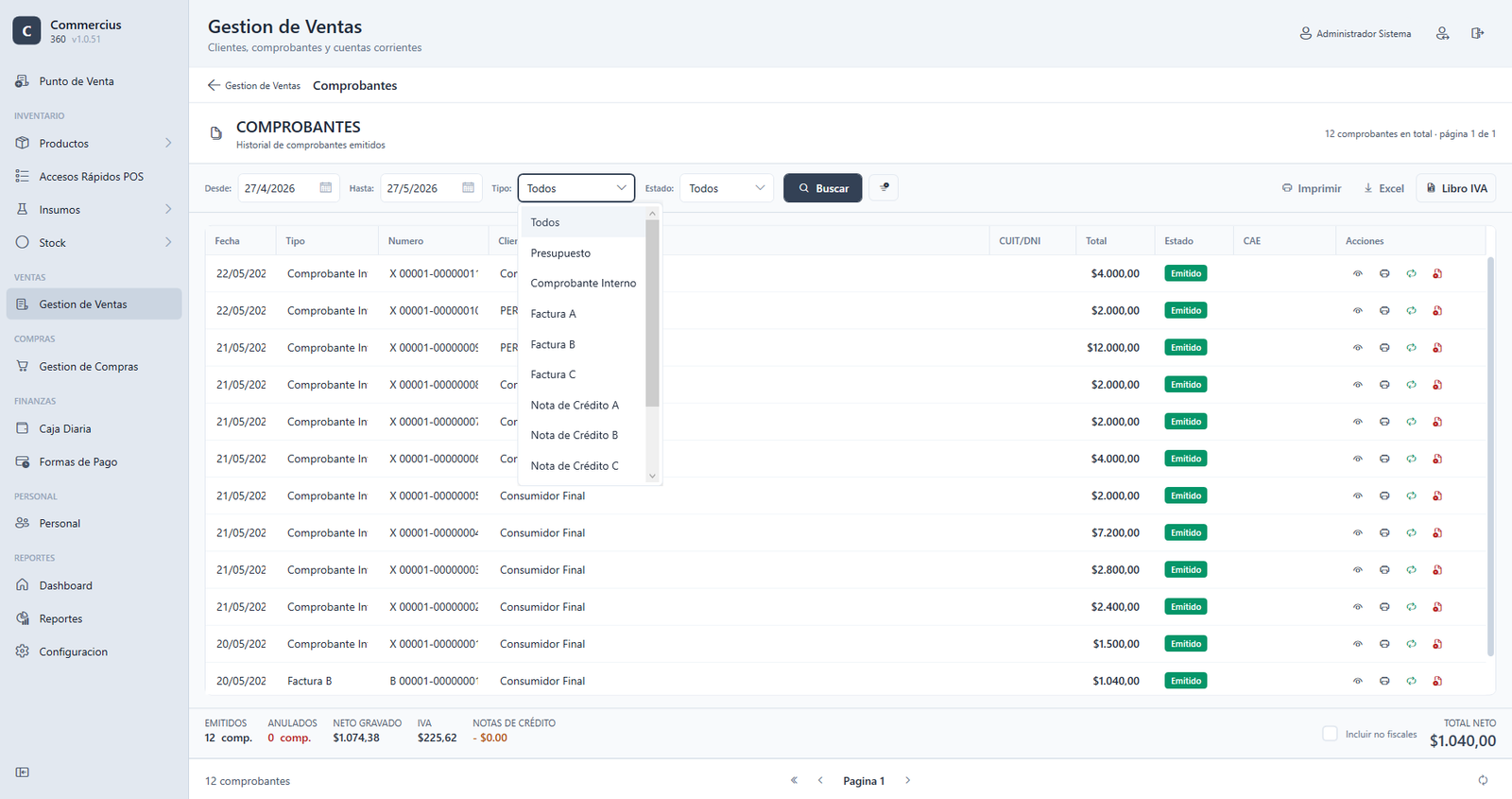Image resolution: width=1512 pixels, height=799 pixels.
Task: Go to the previous page arrow
Action: (x=820, y=780)
